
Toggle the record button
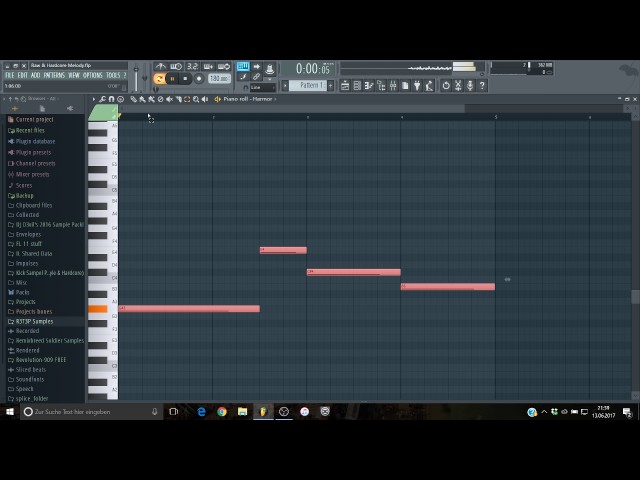click(x=199, y=78)
